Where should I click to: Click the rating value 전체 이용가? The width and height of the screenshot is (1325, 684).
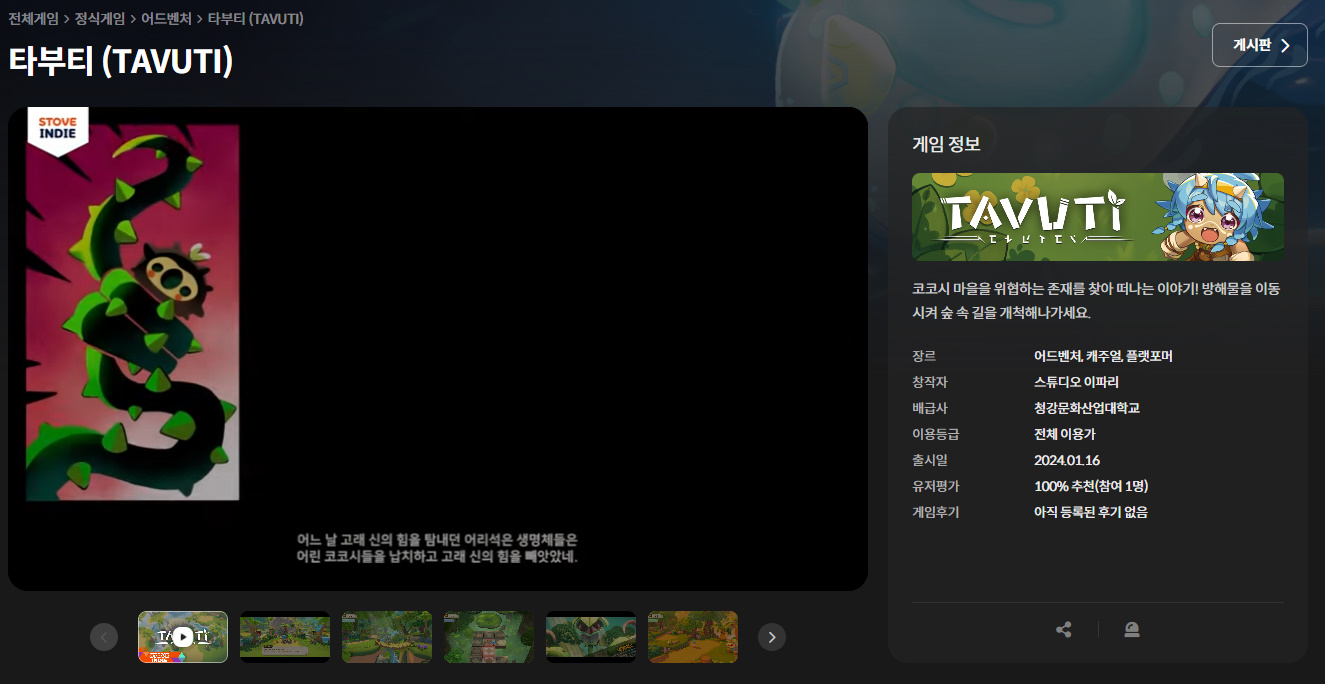(x=1065, y=434)
